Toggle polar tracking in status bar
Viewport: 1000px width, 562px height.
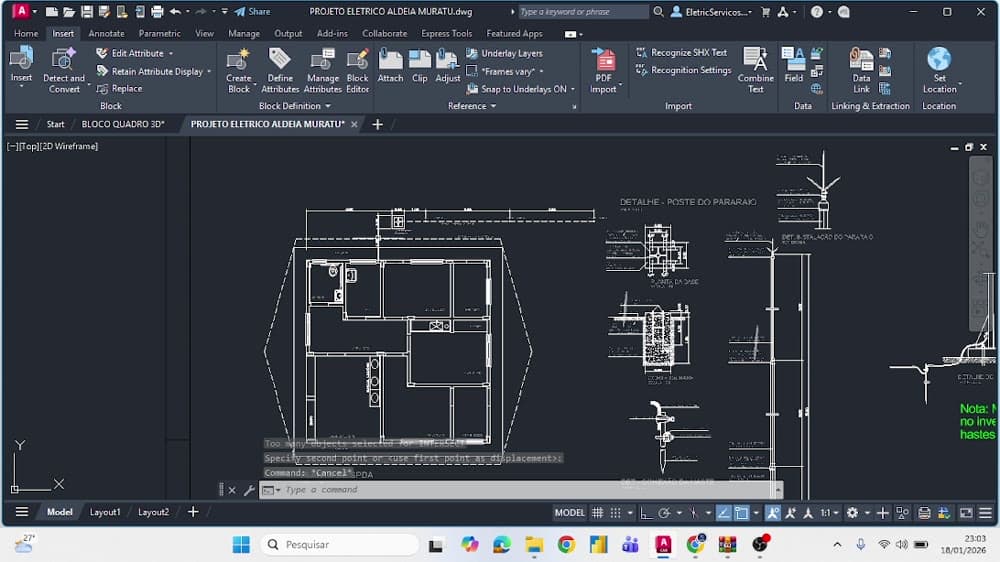click(664, 512)
